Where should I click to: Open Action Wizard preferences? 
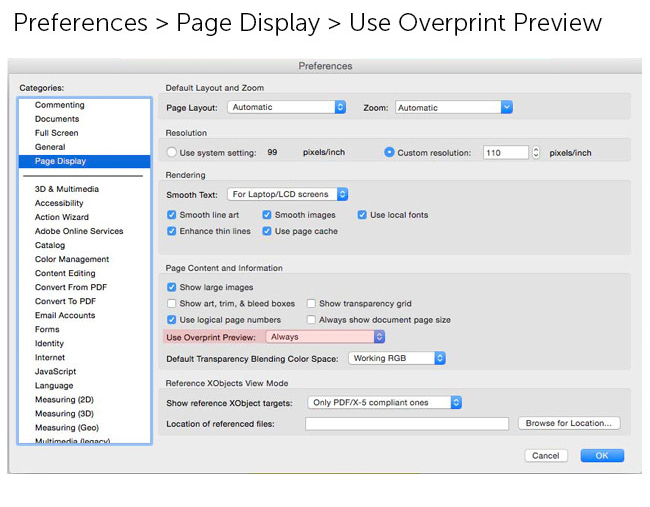point(62,217)
